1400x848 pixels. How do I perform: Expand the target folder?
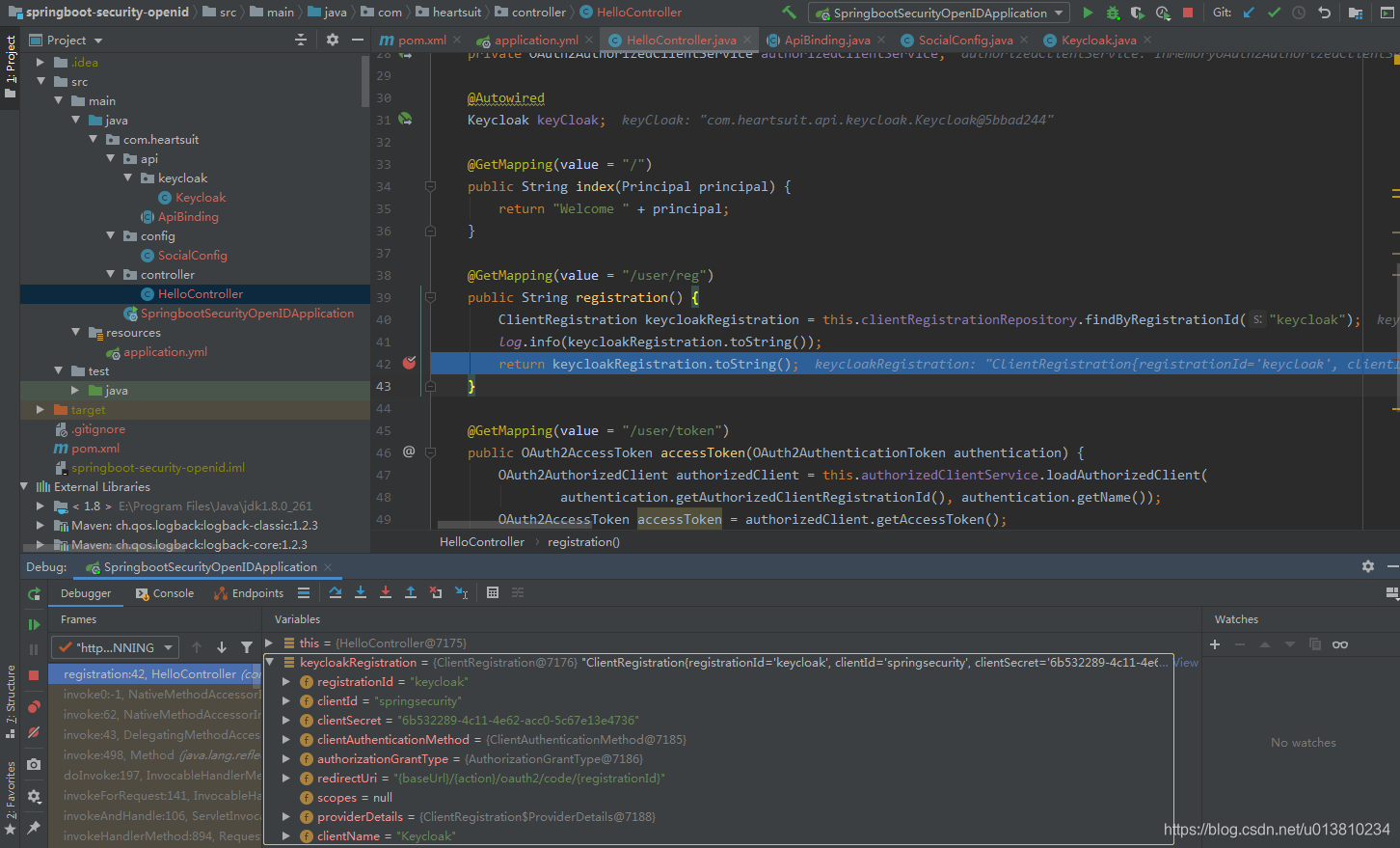(40, 409)
